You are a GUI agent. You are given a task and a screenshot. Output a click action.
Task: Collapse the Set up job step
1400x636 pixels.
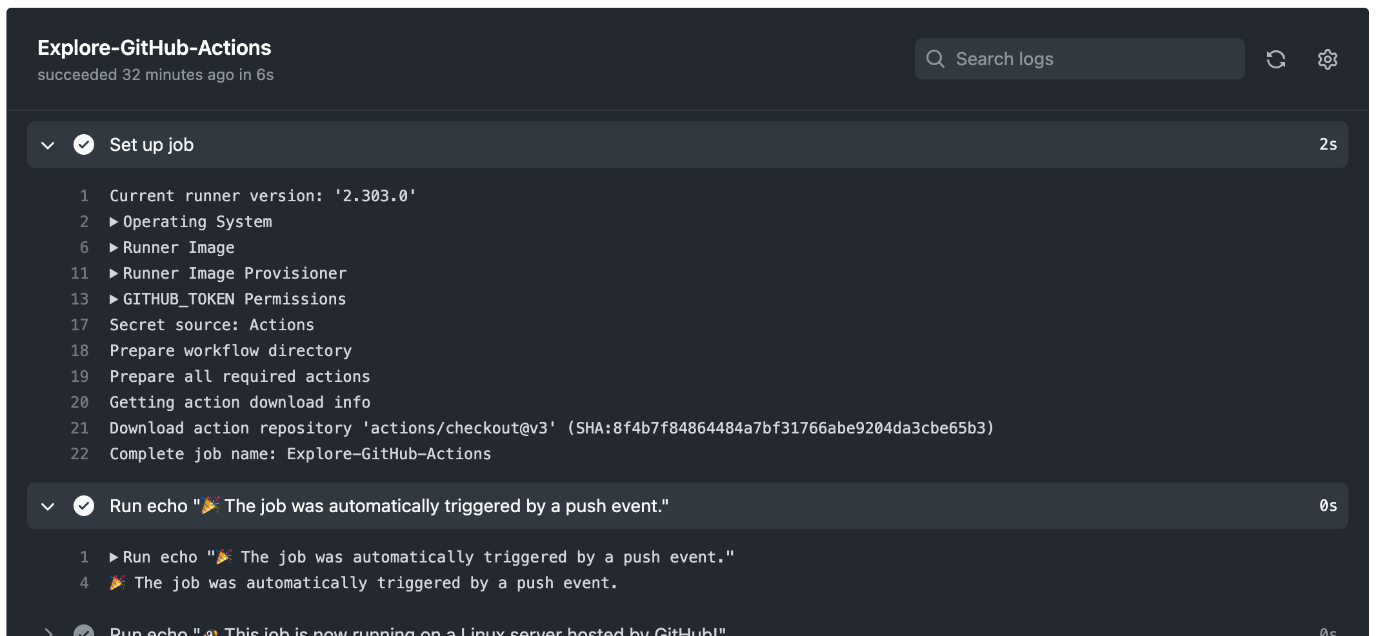click(47, 144)
